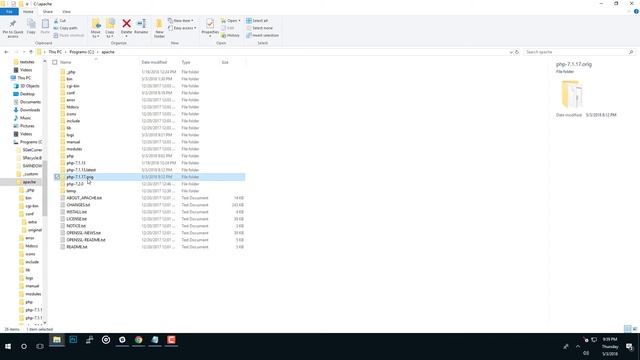
Task: Go back with the back arrow
Action: pyautogui.click(x=6, y=52)
